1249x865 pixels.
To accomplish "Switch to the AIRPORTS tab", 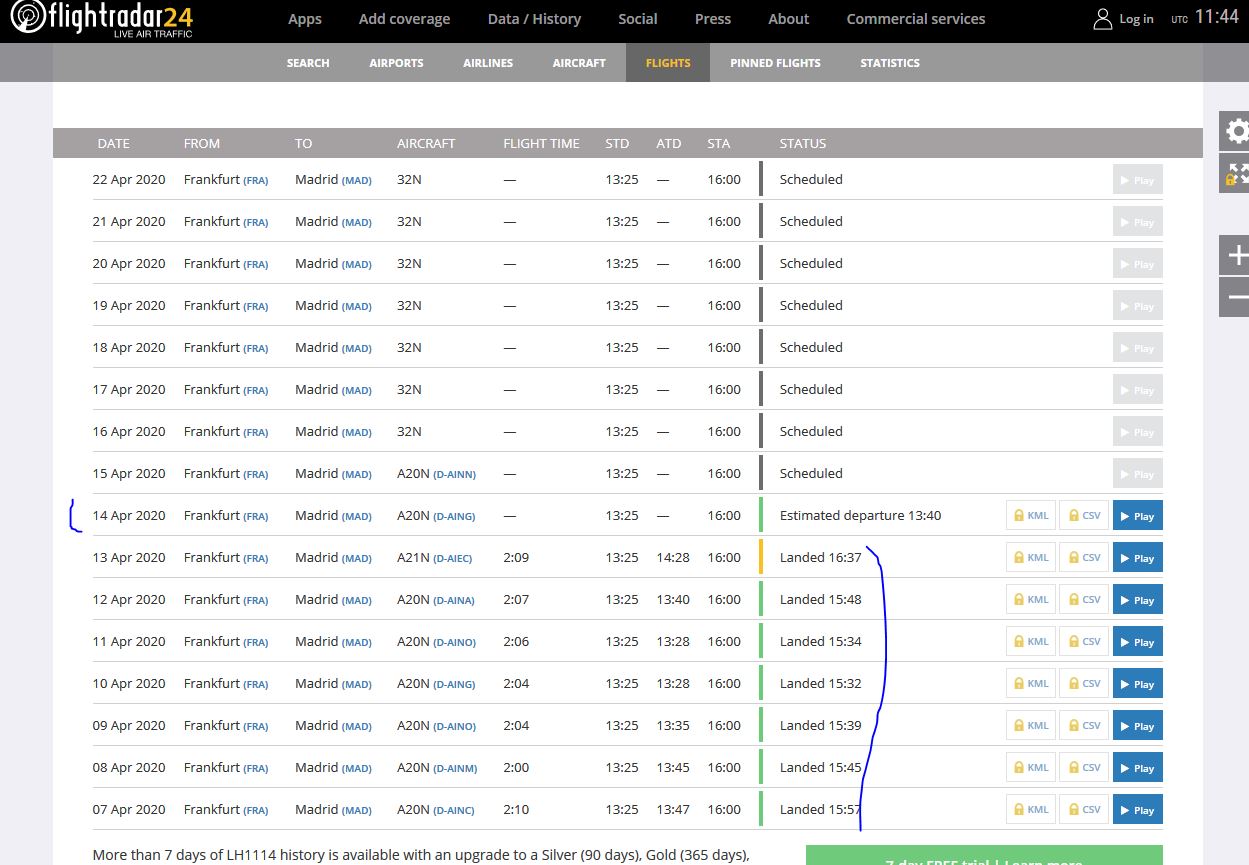I will coord(397,63).
